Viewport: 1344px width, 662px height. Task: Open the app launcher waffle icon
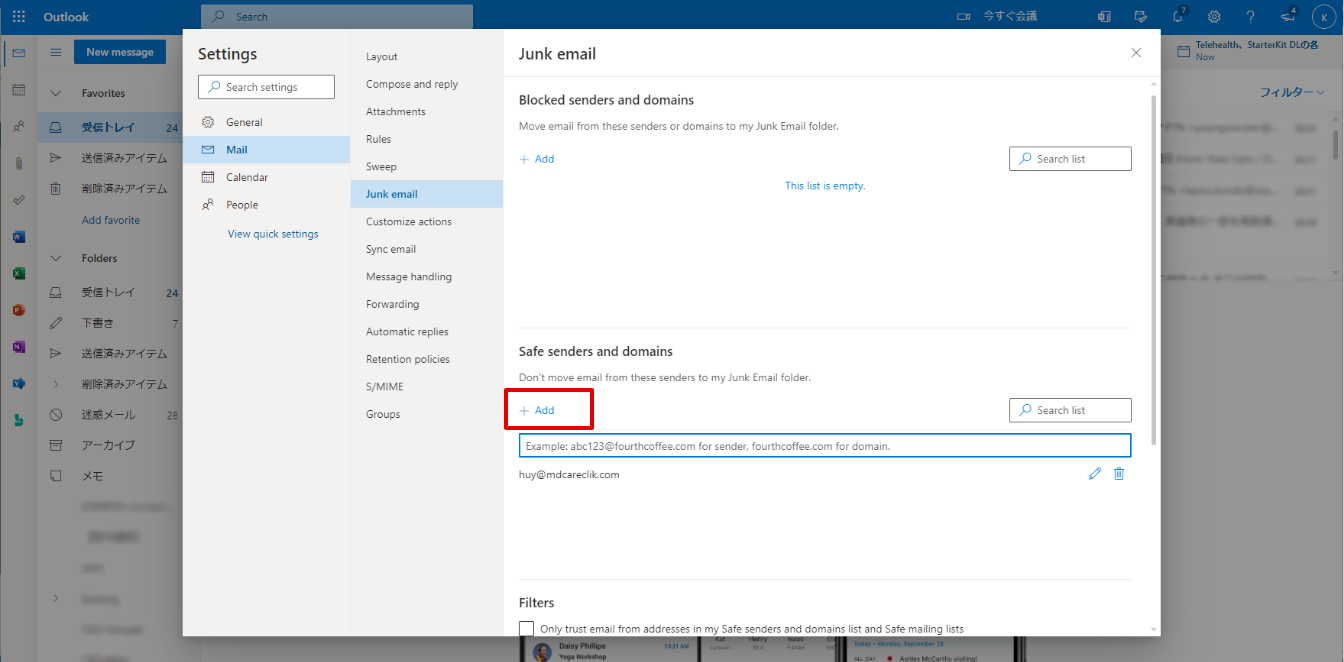tap(19, 17)
